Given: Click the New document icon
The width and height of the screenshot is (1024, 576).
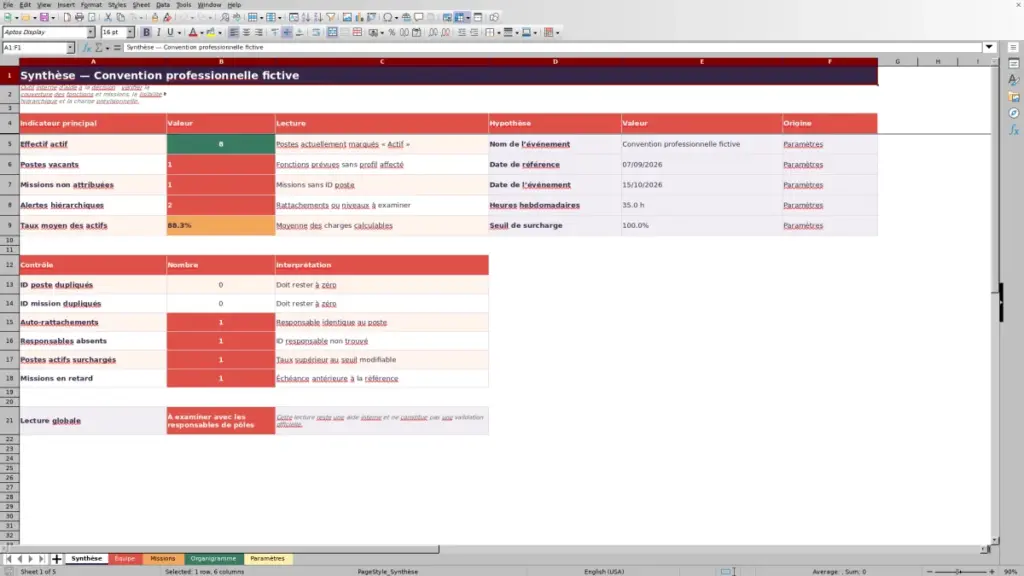Looking at the screenshot, I should [9, 18].
